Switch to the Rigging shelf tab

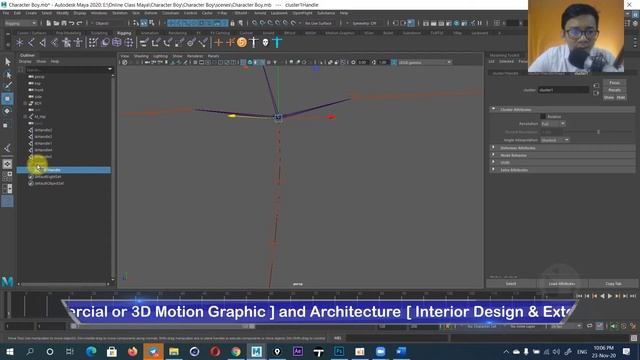tap(124, 33)
